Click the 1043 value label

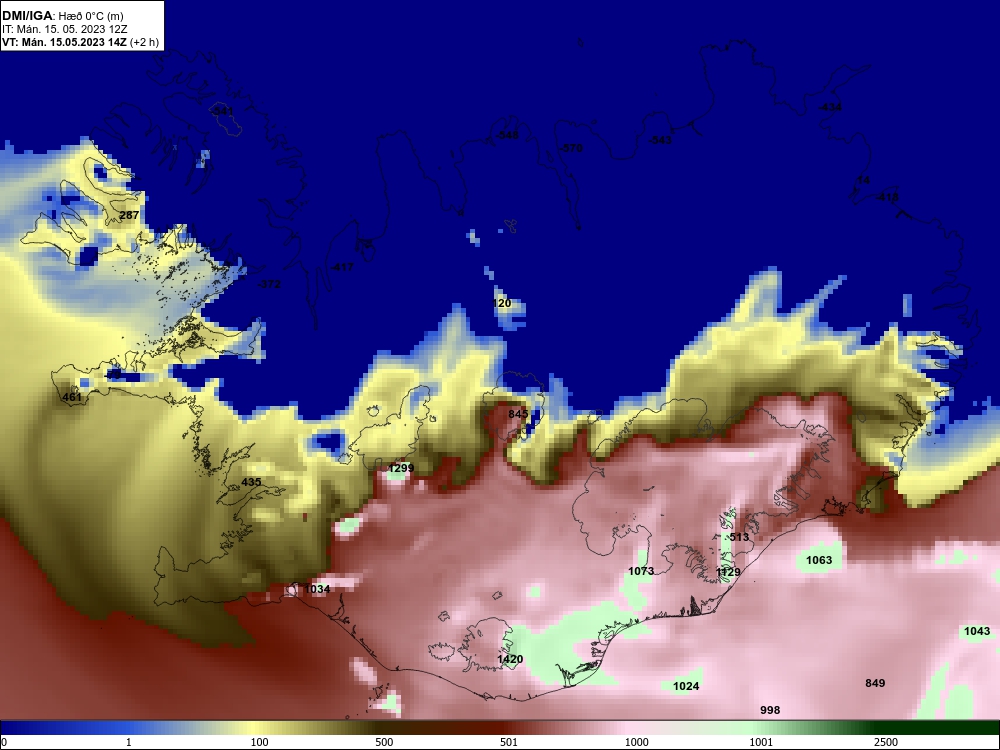click(x=977, y=631)
